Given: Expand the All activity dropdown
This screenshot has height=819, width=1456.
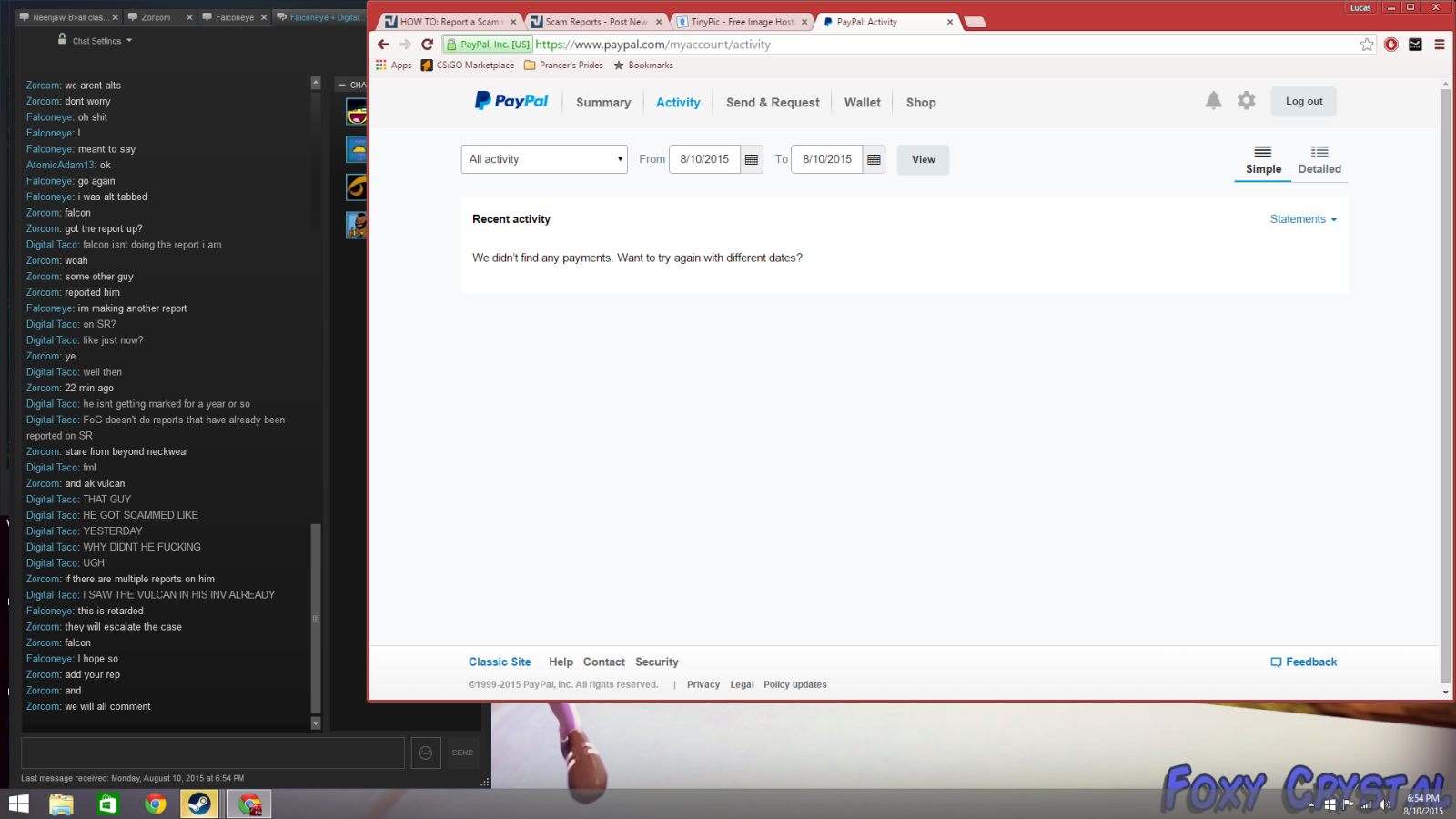Looking at the screenshot, I should tap(544, 159).
